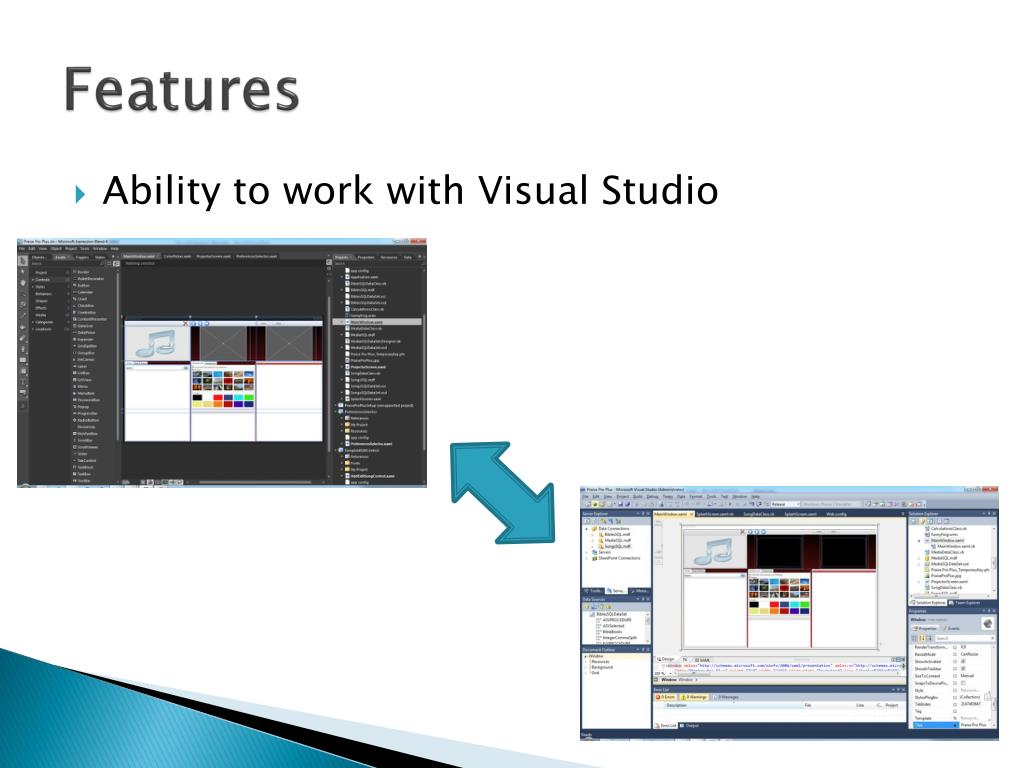Viewport: 1024px width, 768px height.
Task: Collapse Data Connections node in Server Explorer
Action: (587, 529)
